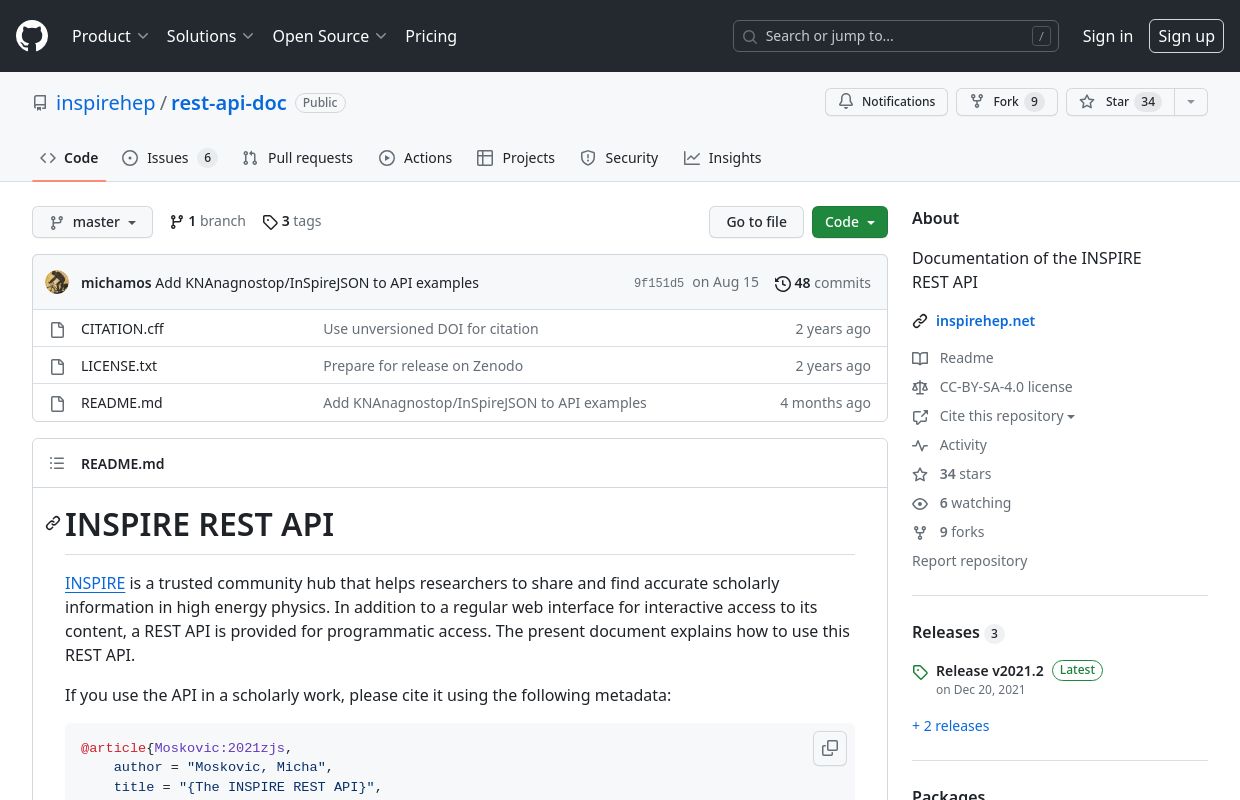Follow the INSPIRE link in the README
The width and height of the screenshot is (1240, 800).
coord(95,583)
